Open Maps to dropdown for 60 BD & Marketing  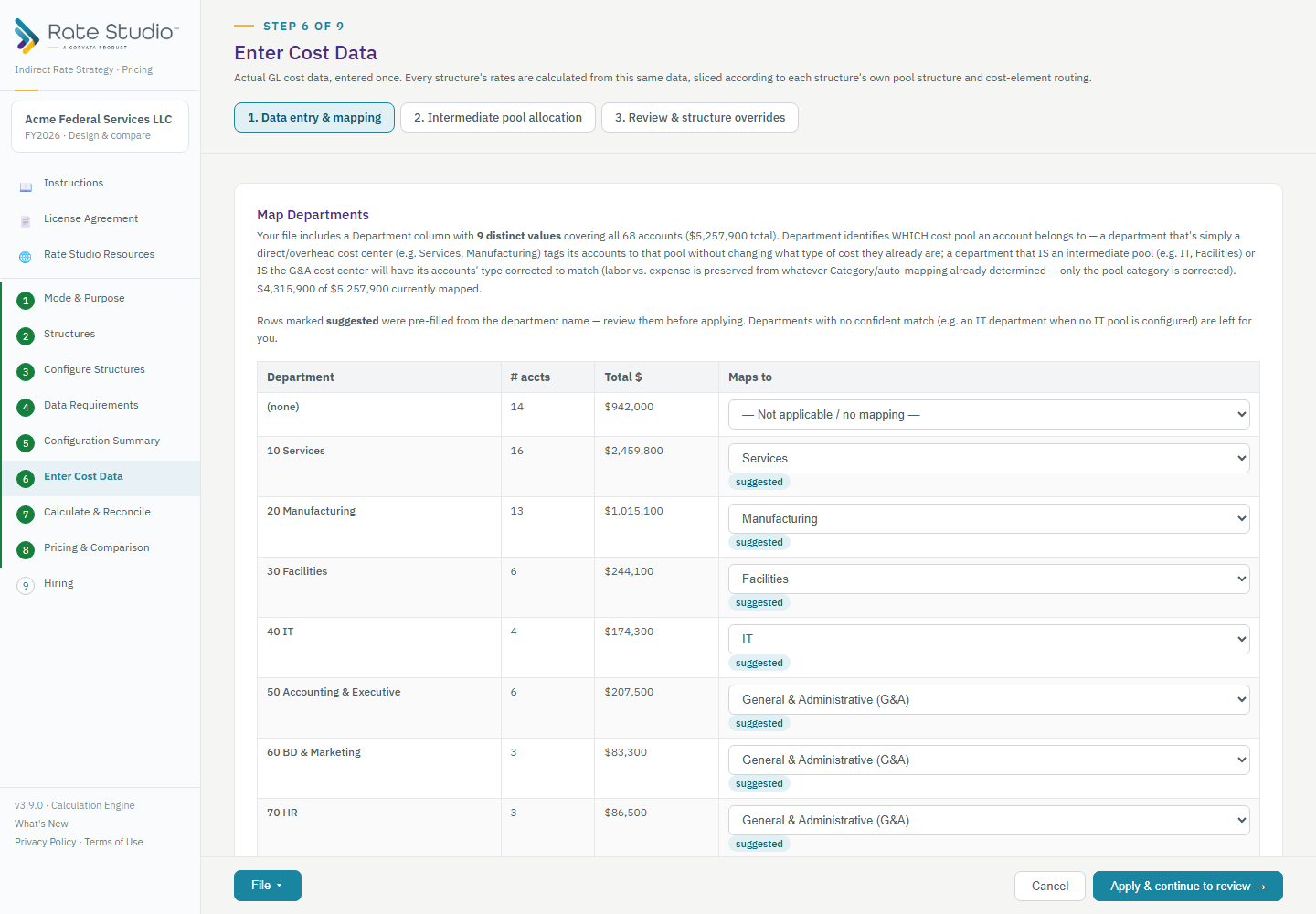[x=989, y=760]
